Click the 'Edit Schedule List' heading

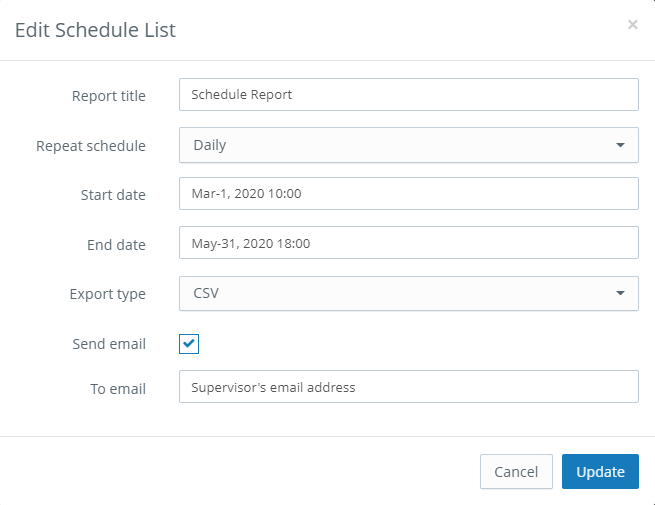coord(95,30)
